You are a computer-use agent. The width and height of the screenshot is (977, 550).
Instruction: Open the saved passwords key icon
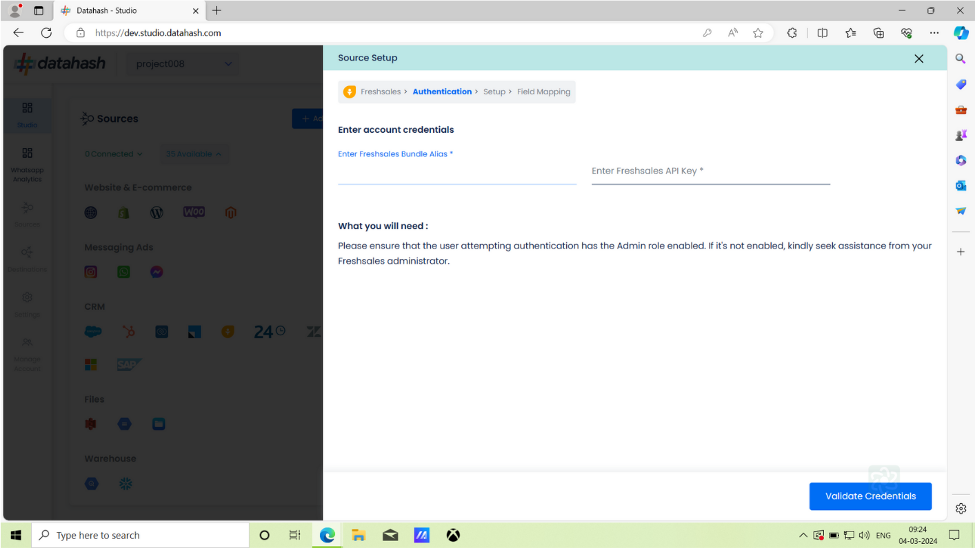tap(707, 33)
